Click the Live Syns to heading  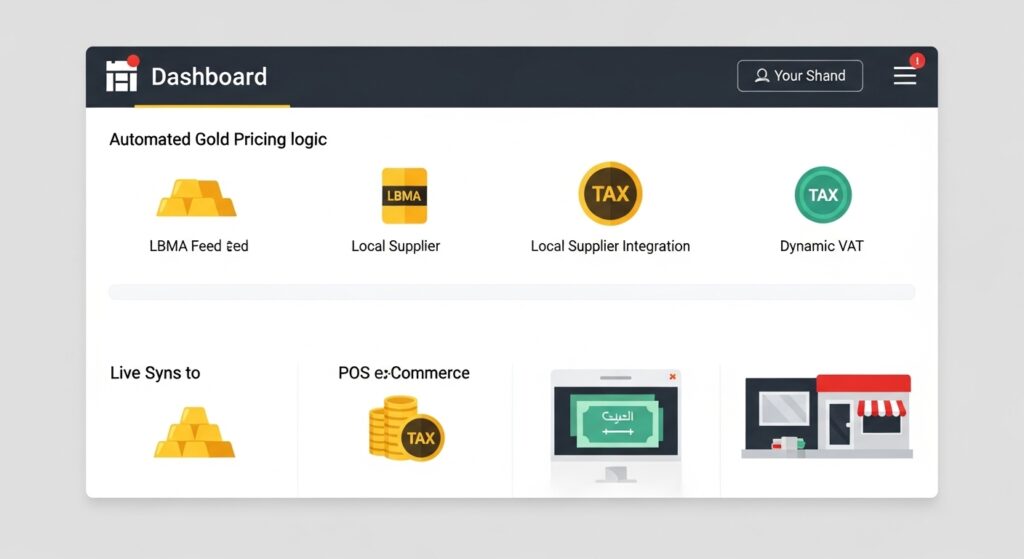pos(155,373)
